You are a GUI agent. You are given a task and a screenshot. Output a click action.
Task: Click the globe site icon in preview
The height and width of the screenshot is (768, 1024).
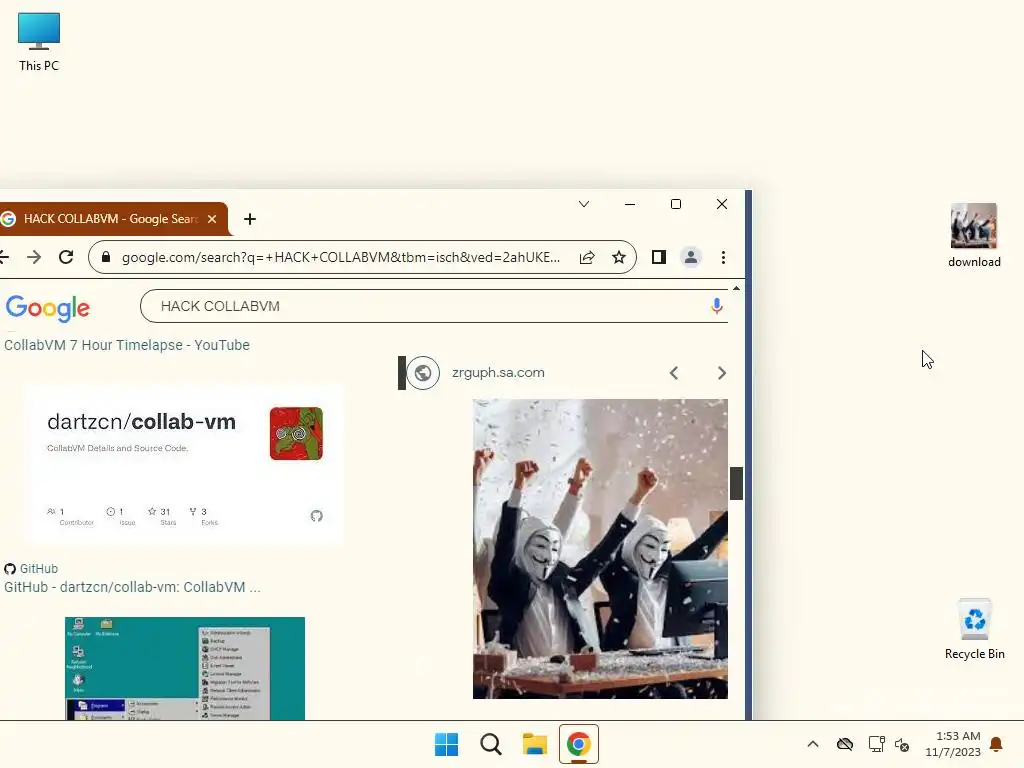[x=423, y=373]
